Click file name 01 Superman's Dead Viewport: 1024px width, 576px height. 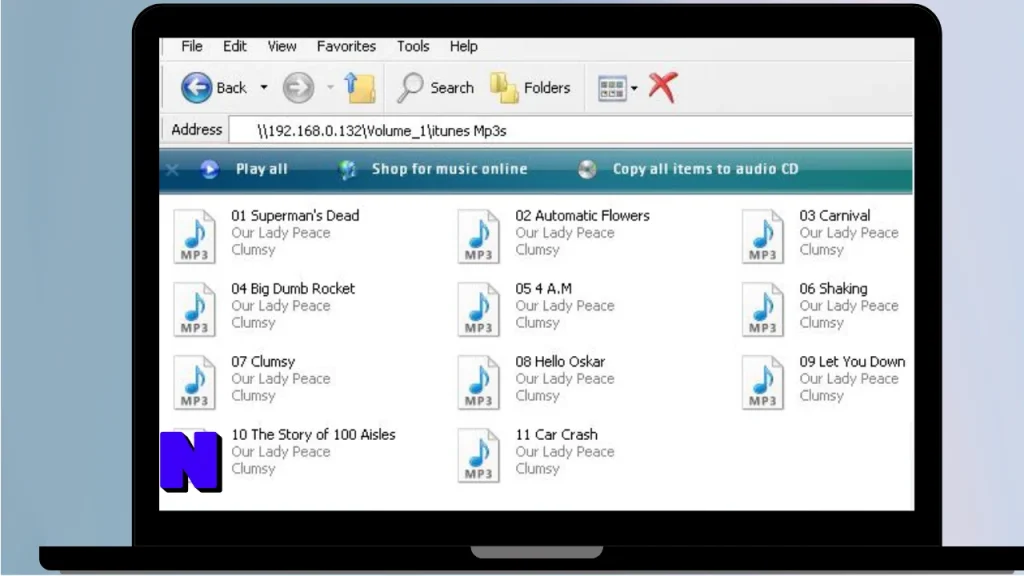[295, 216]
